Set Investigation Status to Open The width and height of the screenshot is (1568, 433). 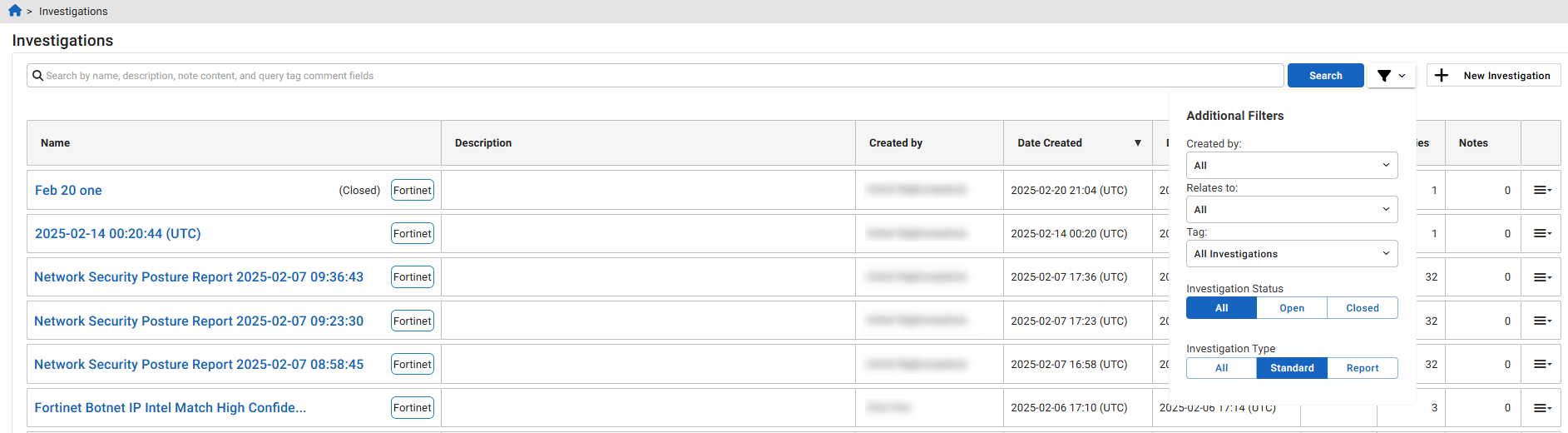[x=1291, y=308]
